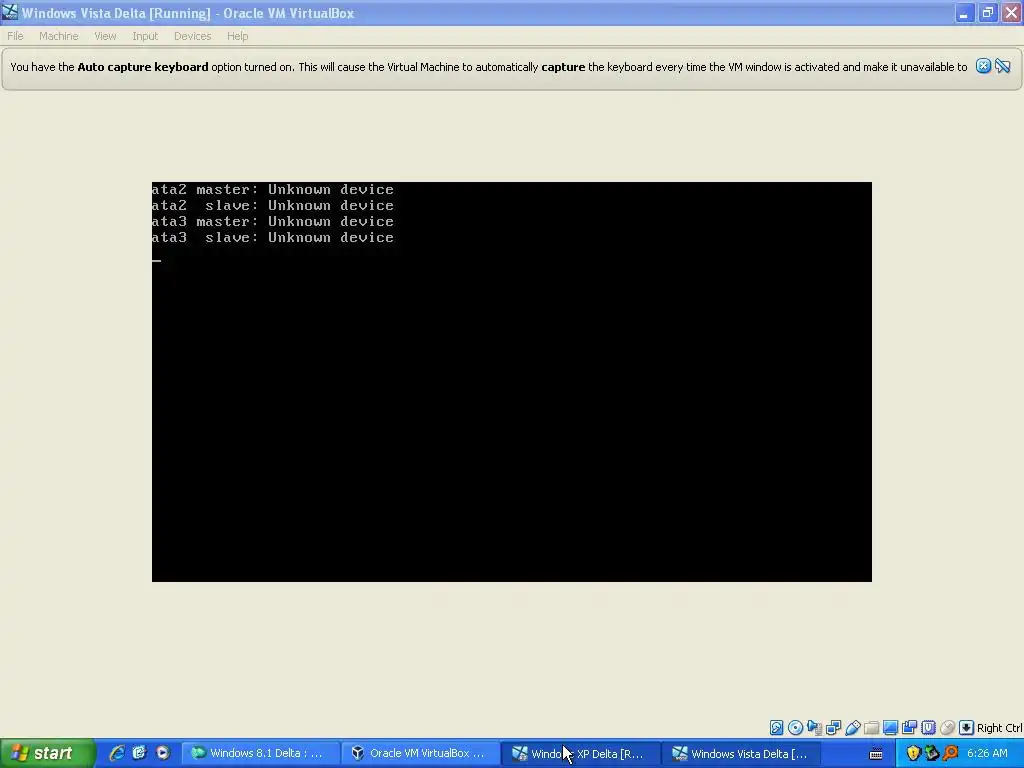This screenshot has width=1024, height=768.
Task: Click the hard disk activity status icon
Action: (776, 728)
